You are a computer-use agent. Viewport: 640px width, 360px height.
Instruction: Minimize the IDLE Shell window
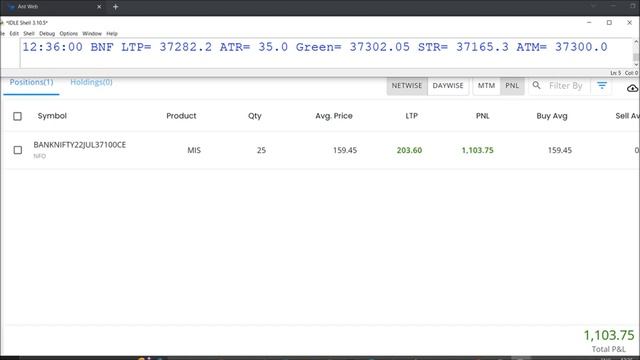click(589, 23)
